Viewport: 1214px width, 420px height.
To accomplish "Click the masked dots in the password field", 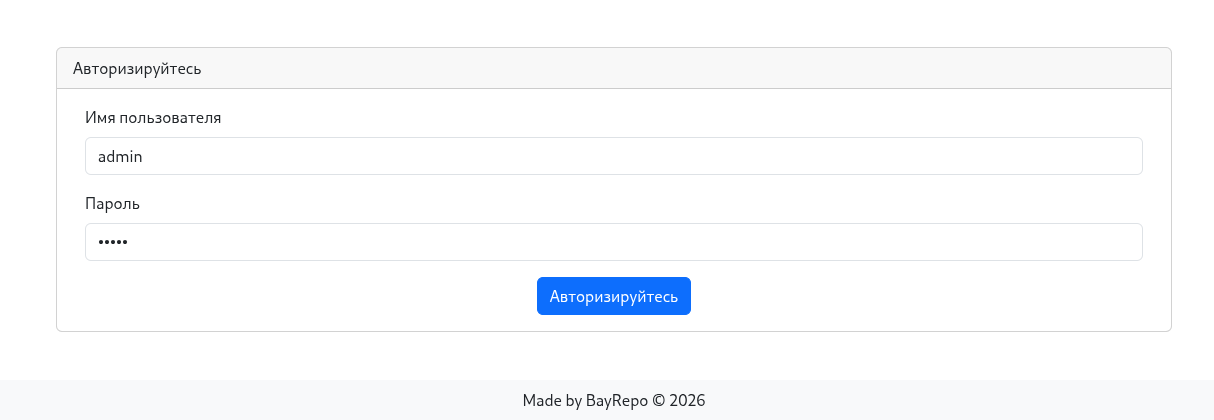I will [112, 243].
